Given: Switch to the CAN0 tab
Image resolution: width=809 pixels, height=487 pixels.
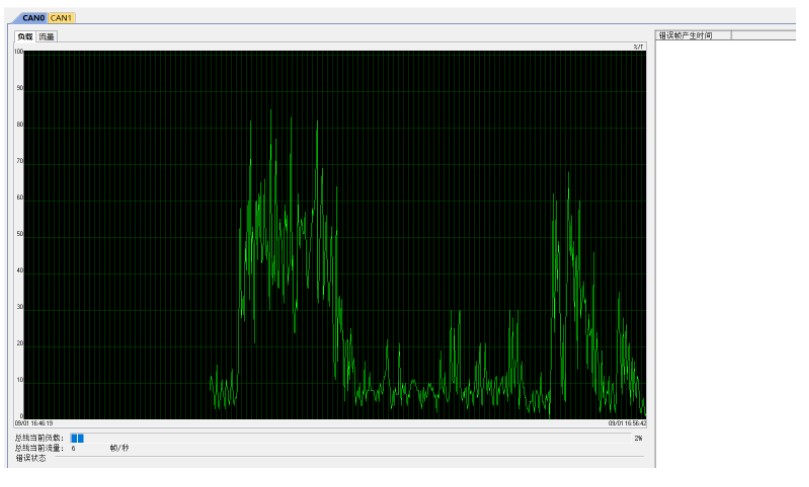Looking at the screenshot, I should tap(33, 18).
